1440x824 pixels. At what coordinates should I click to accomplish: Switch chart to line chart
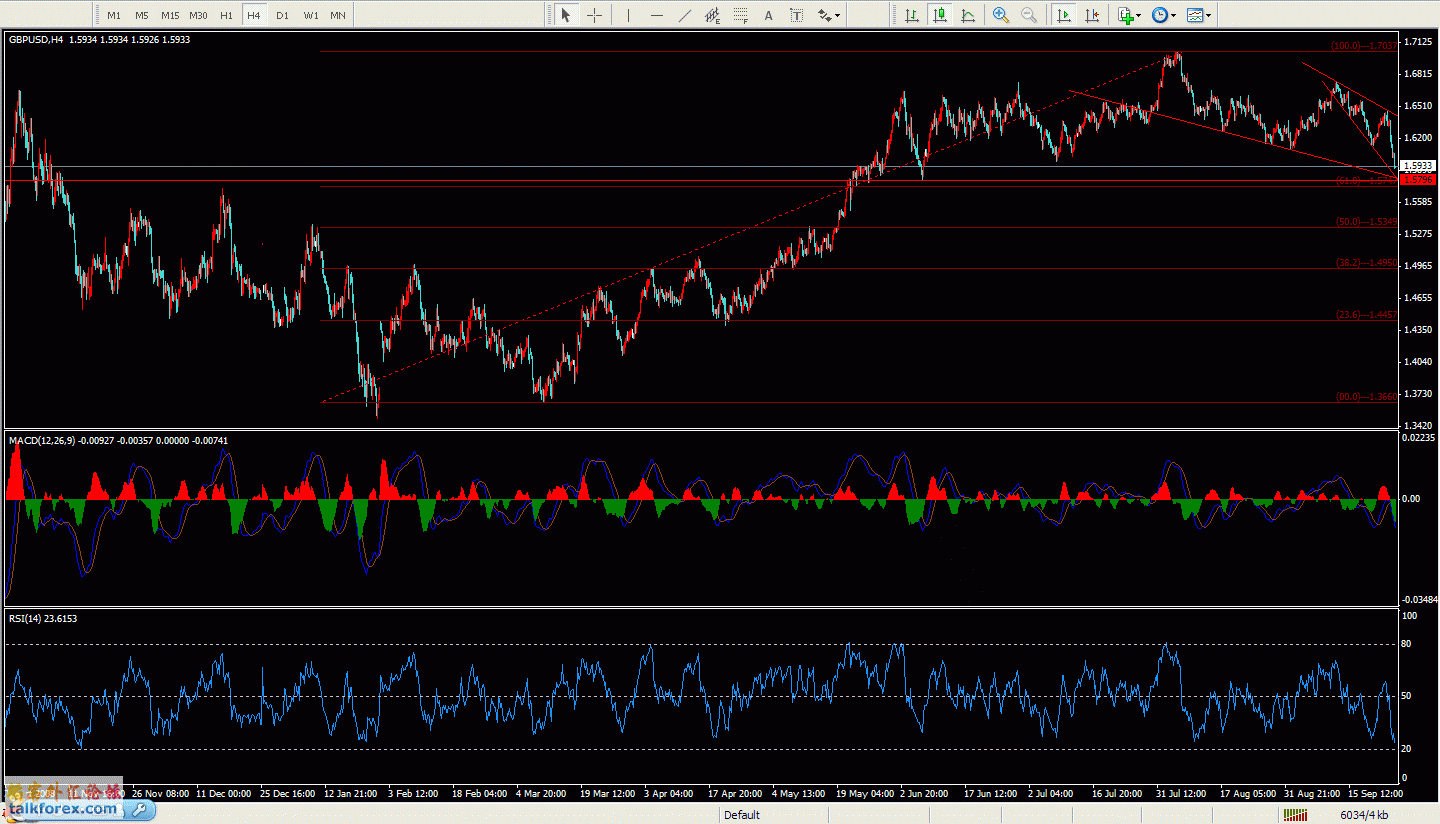point(968,15)
